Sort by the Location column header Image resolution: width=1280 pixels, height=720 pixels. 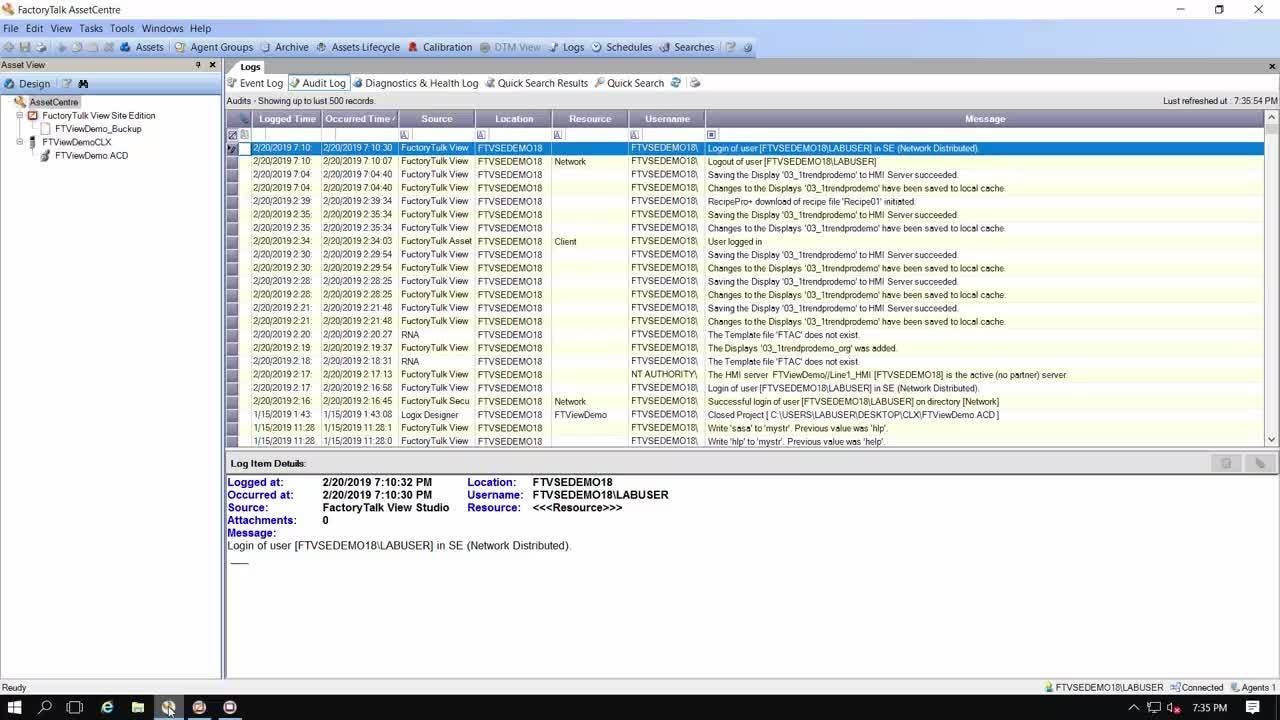click(x=513, y=119)
